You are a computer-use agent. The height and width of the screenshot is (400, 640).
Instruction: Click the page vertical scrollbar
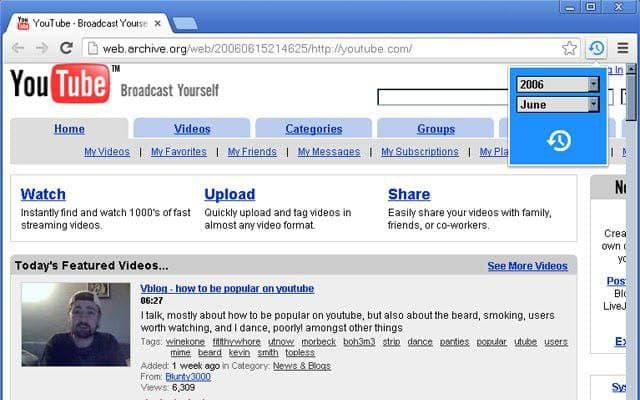pyautogui.click(x=631, y=231)
